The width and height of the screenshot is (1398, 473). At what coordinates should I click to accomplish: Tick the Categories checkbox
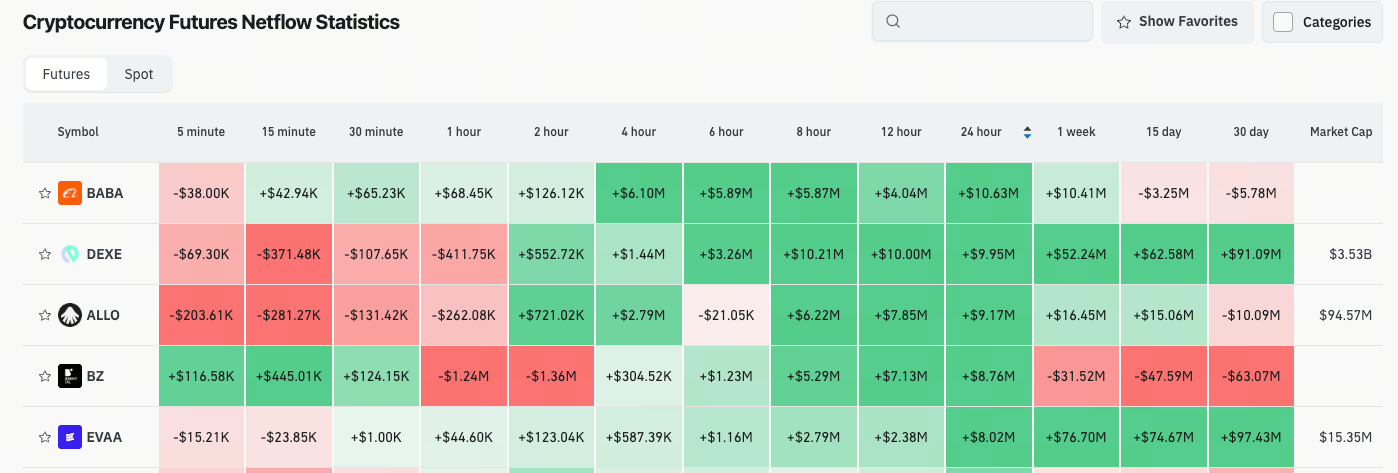pos(1283,22)
